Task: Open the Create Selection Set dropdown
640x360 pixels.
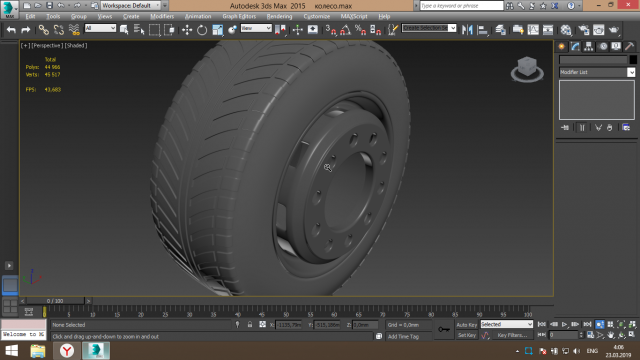Action: tap(429, 28)
